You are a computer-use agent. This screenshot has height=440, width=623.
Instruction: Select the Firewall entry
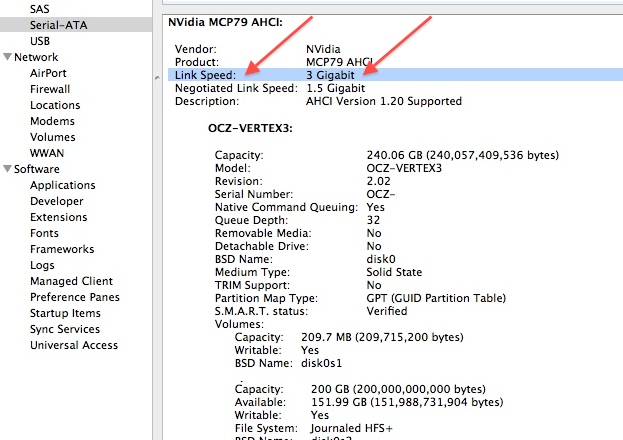pyautogui.click(x=50, y=89)
